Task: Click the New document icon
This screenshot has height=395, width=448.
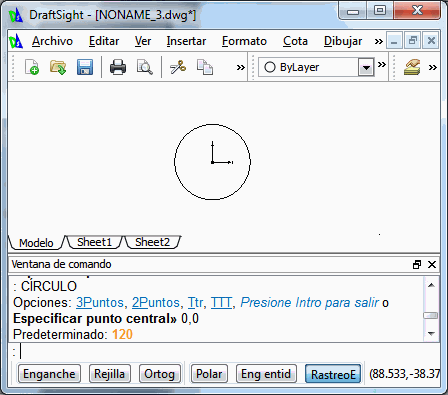Action: 32,67
